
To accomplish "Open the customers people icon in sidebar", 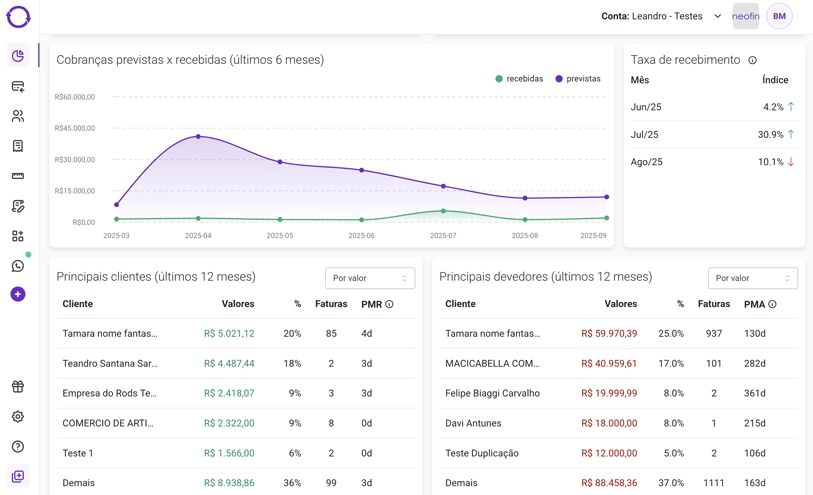I will (18, 116).
